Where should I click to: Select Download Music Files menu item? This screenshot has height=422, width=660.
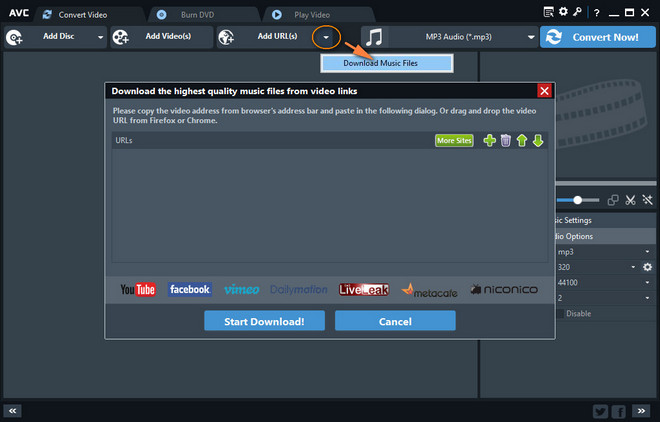click(386, 63)
